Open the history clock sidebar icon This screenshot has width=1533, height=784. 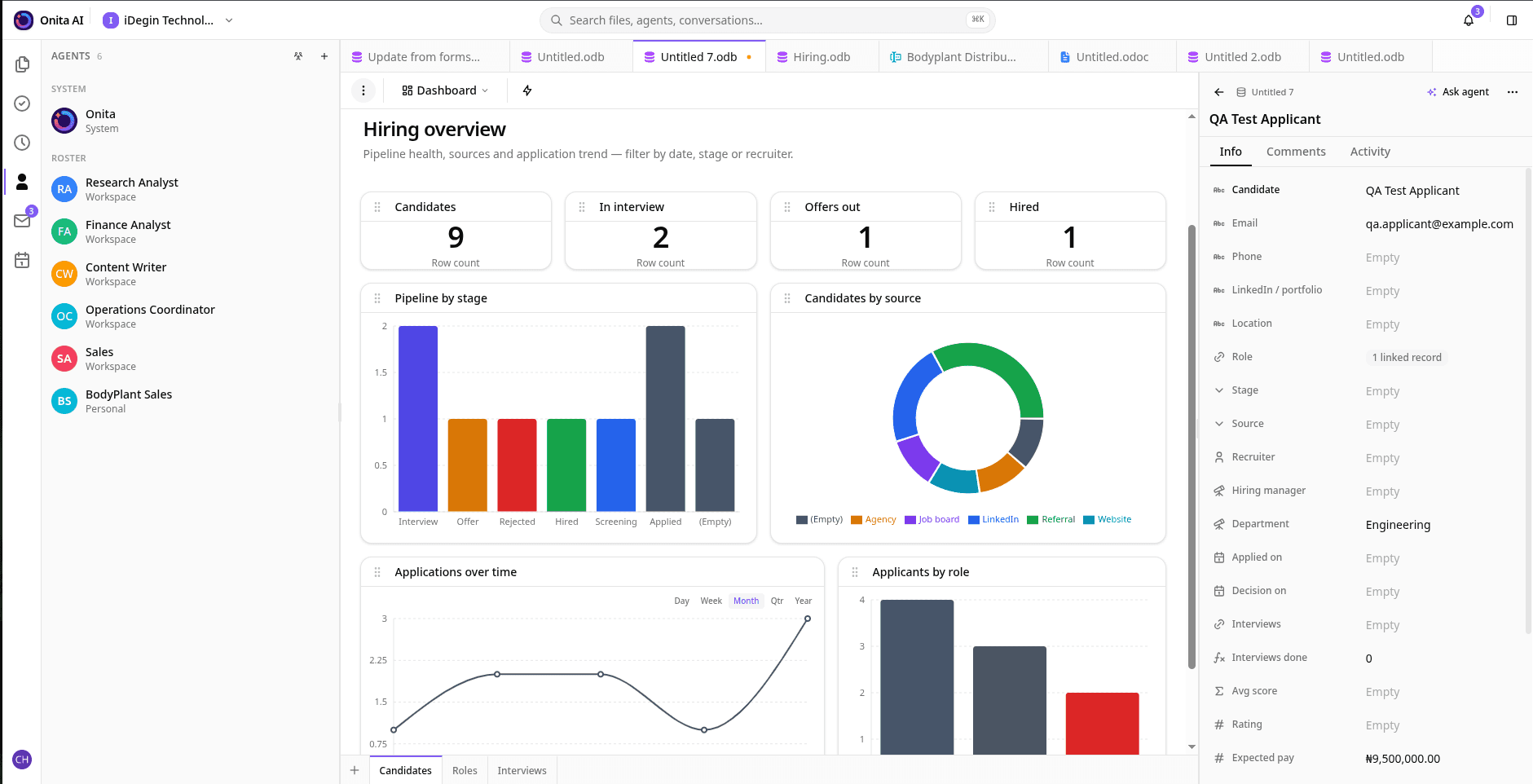click(22, 143)
